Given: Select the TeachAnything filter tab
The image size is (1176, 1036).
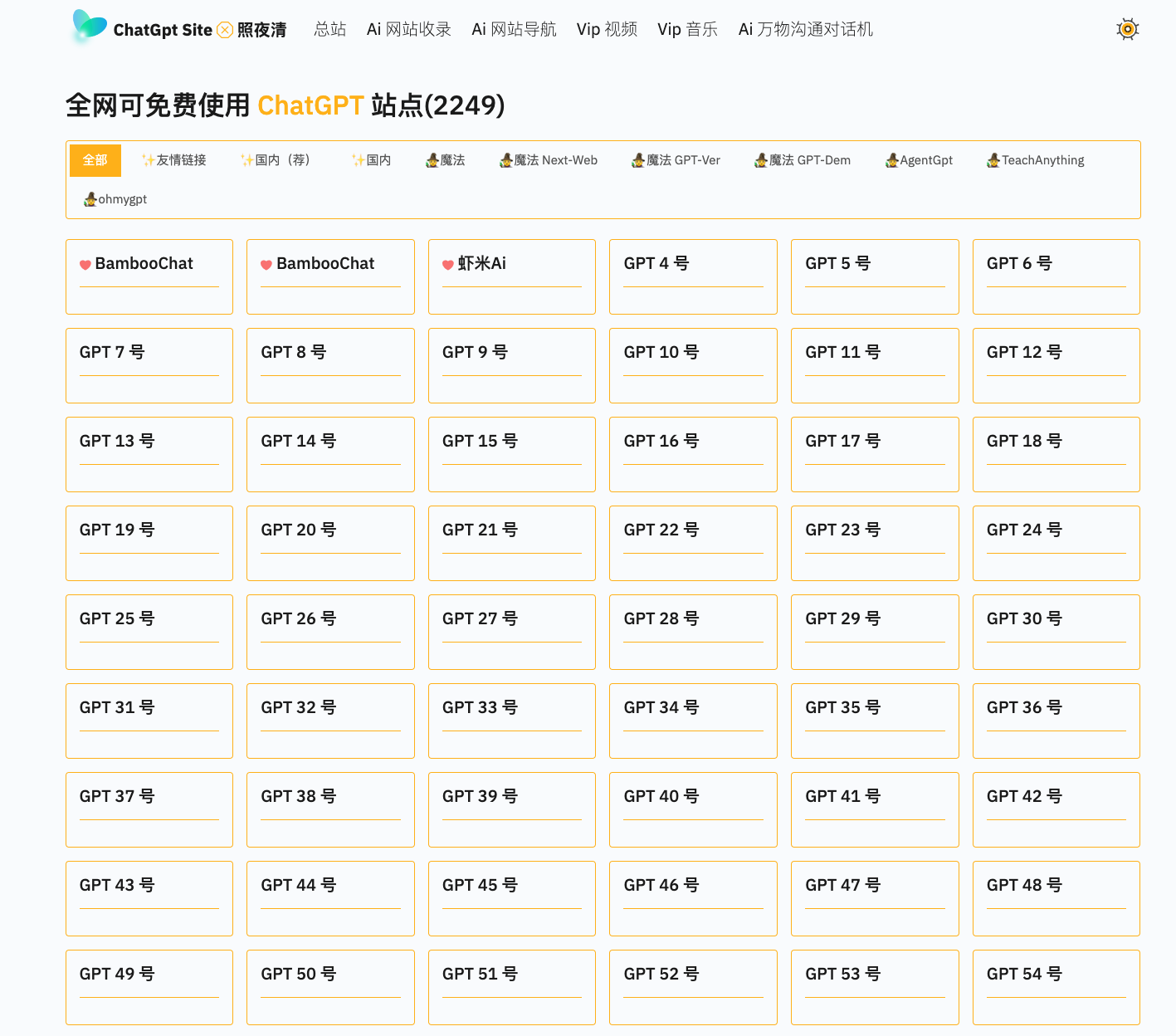Looking at the screenshot, I should pyautogui.click(x=1035, y=160).
